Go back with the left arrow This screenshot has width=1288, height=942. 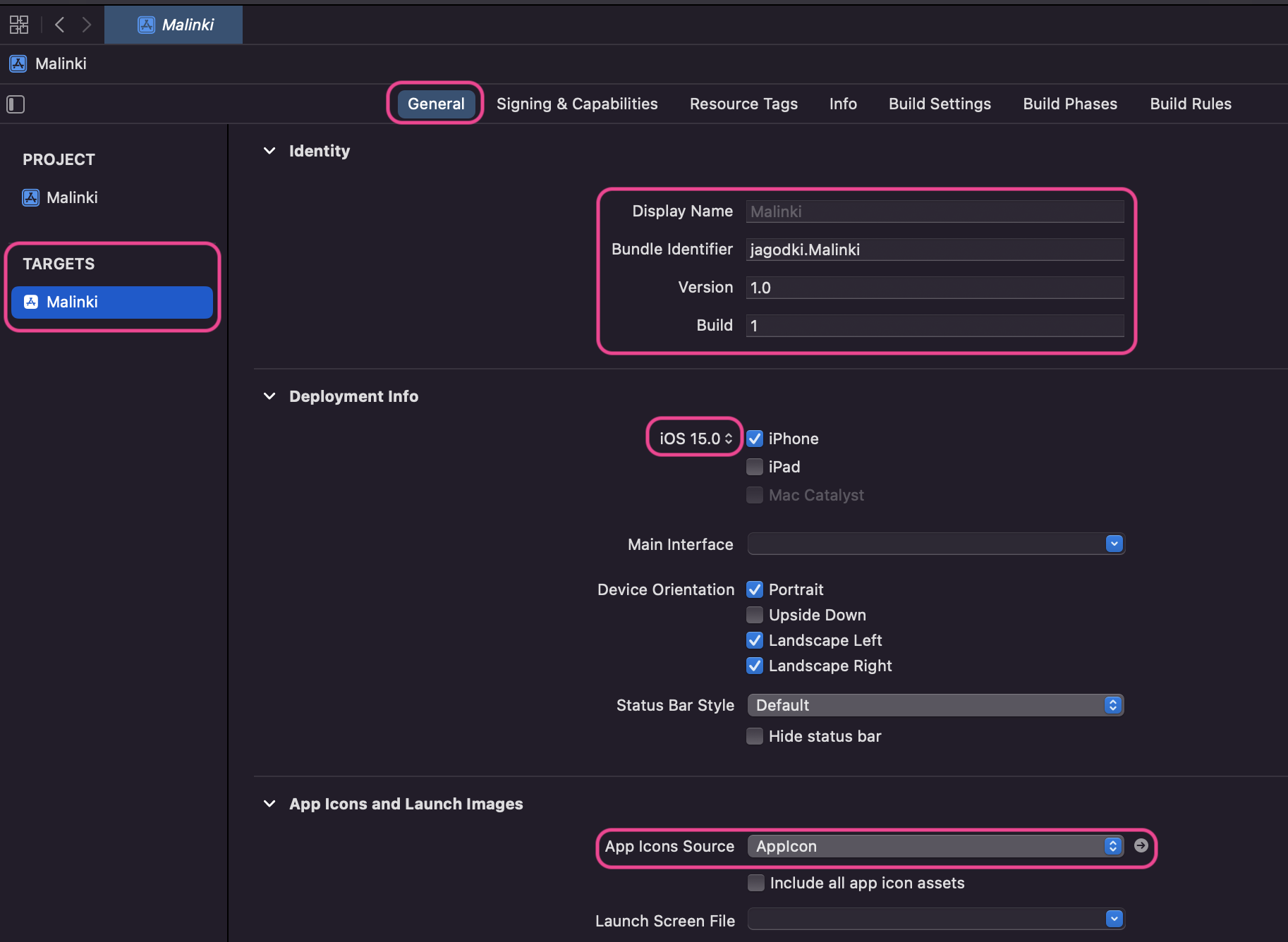[x=60, y=25]
